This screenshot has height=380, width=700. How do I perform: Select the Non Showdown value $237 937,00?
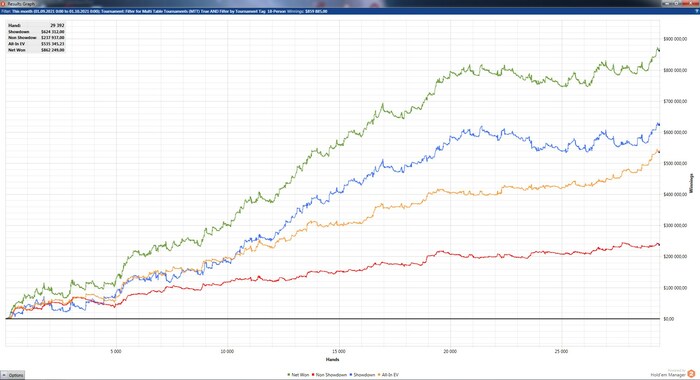[53, 38]
